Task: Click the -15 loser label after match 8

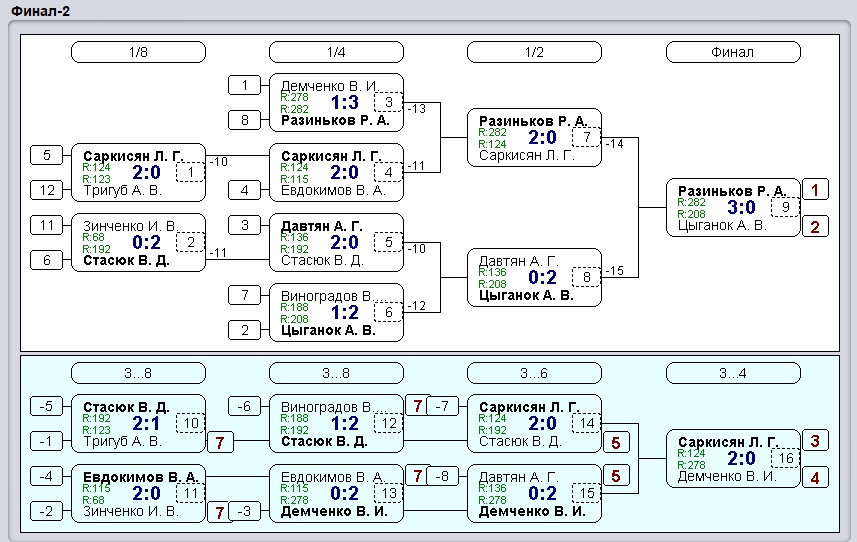Action: (x=614, y=270)
